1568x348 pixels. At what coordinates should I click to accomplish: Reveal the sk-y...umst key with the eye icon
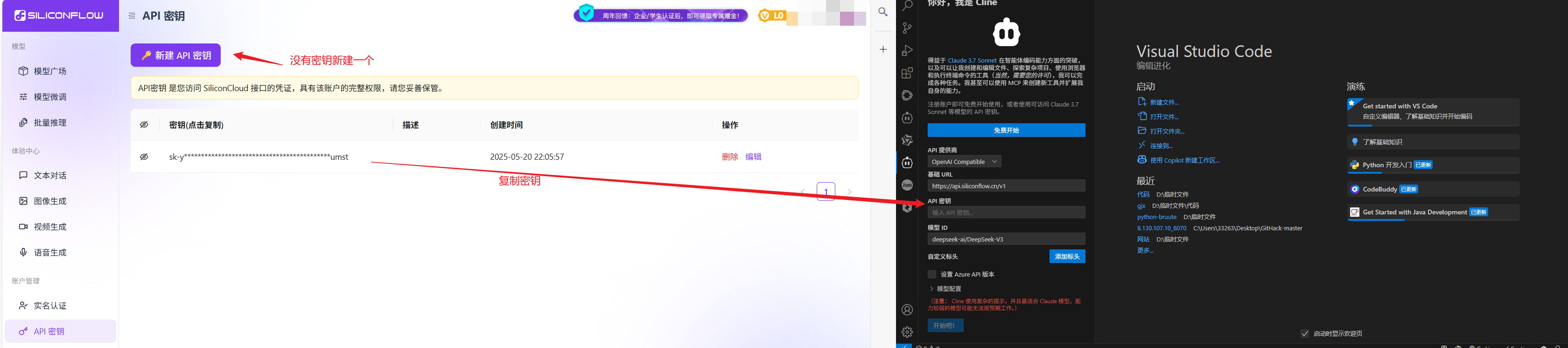(144, 156)
